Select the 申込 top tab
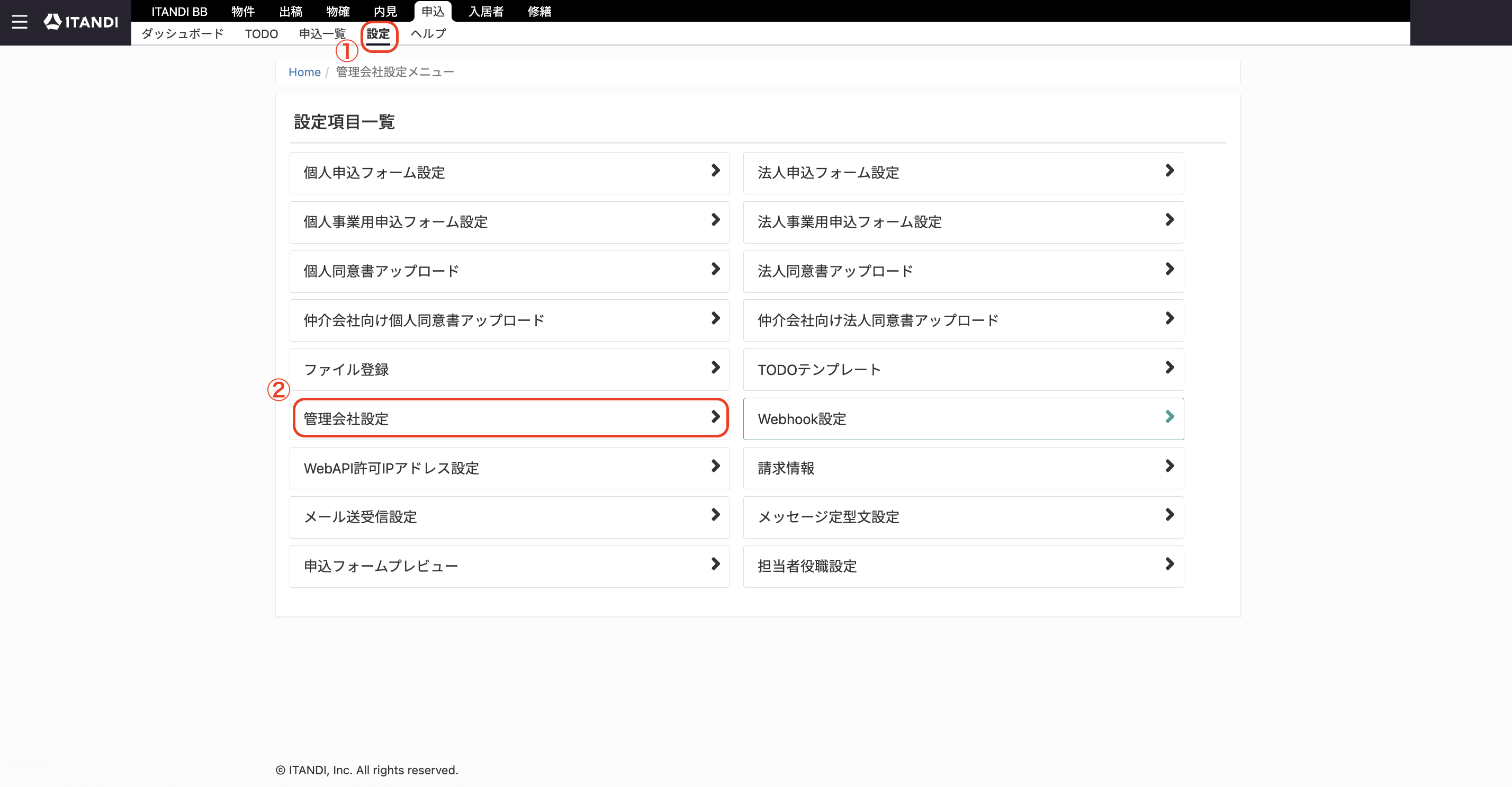This screenshot has height=787, width=1512. (x=433, y=11)
